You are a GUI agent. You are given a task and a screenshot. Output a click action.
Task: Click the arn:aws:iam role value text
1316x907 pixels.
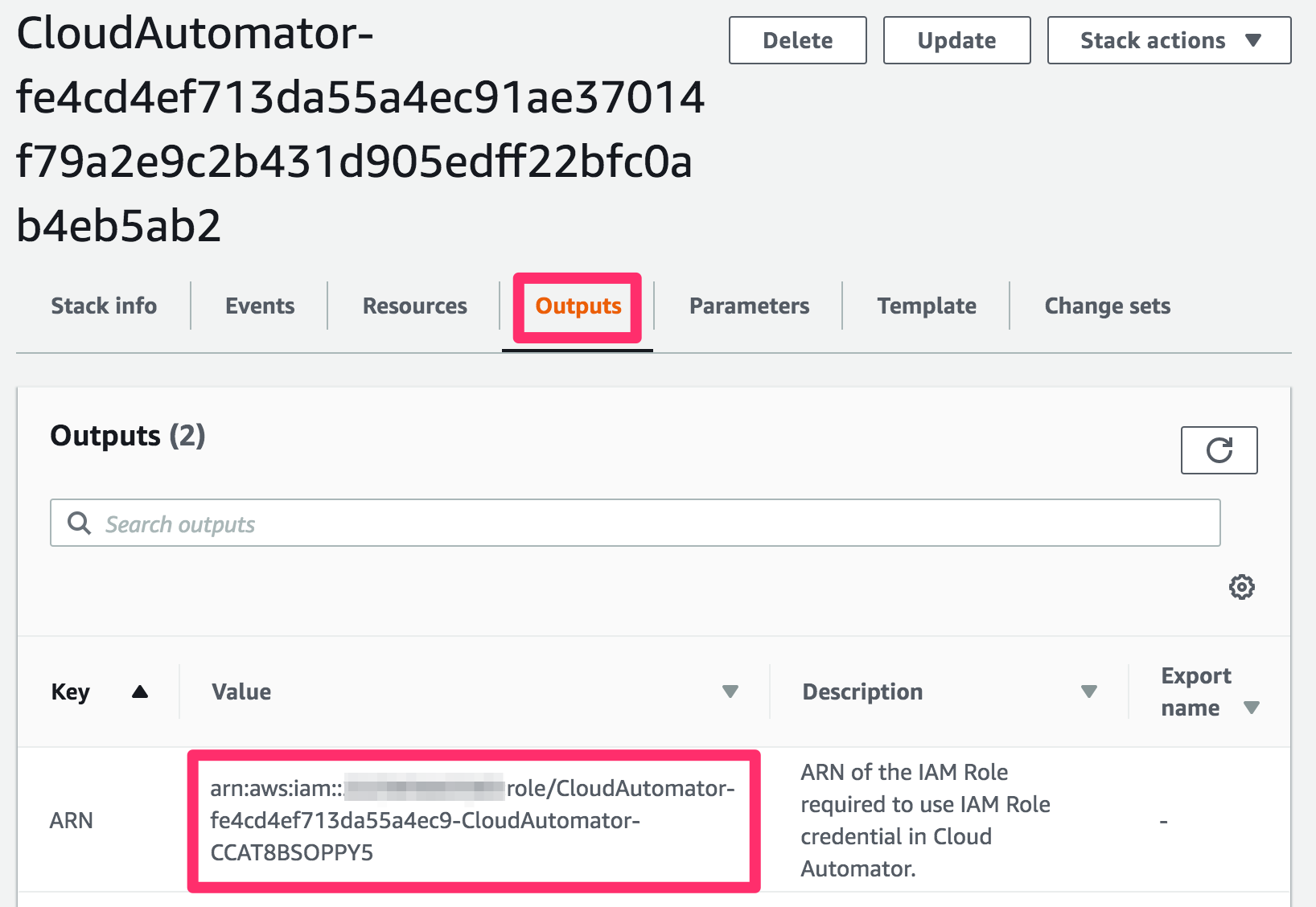[x=472, y=820]
